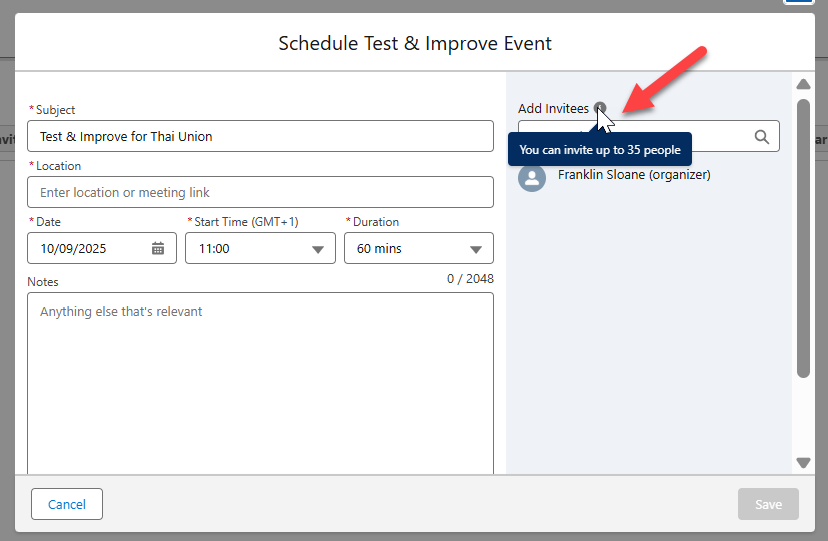
Task: Click the Cancel button
Action: 67,505
